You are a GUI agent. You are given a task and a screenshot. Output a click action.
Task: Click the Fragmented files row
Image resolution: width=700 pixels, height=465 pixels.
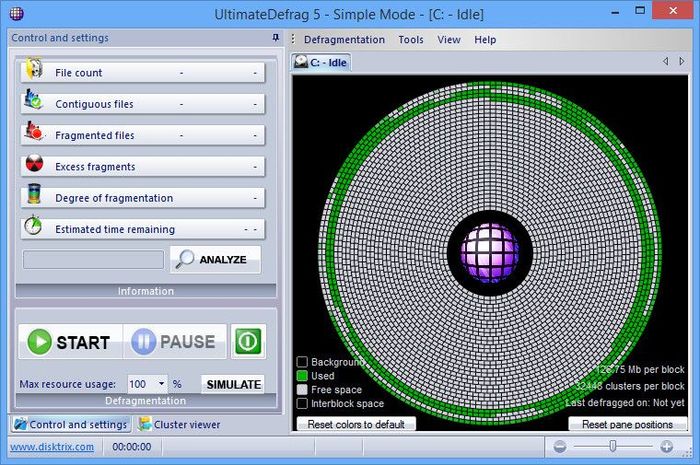(143, 135)
